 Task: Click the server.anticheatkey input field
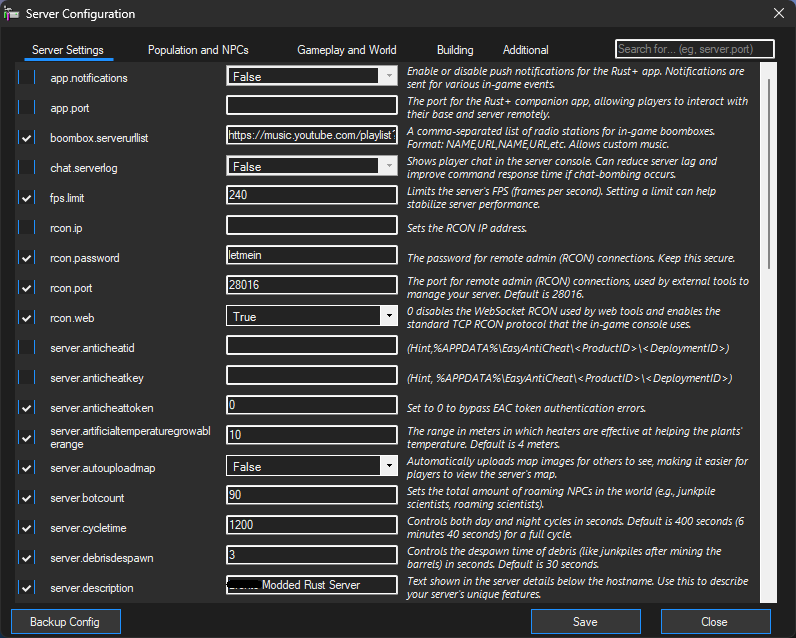pos(312,375)
